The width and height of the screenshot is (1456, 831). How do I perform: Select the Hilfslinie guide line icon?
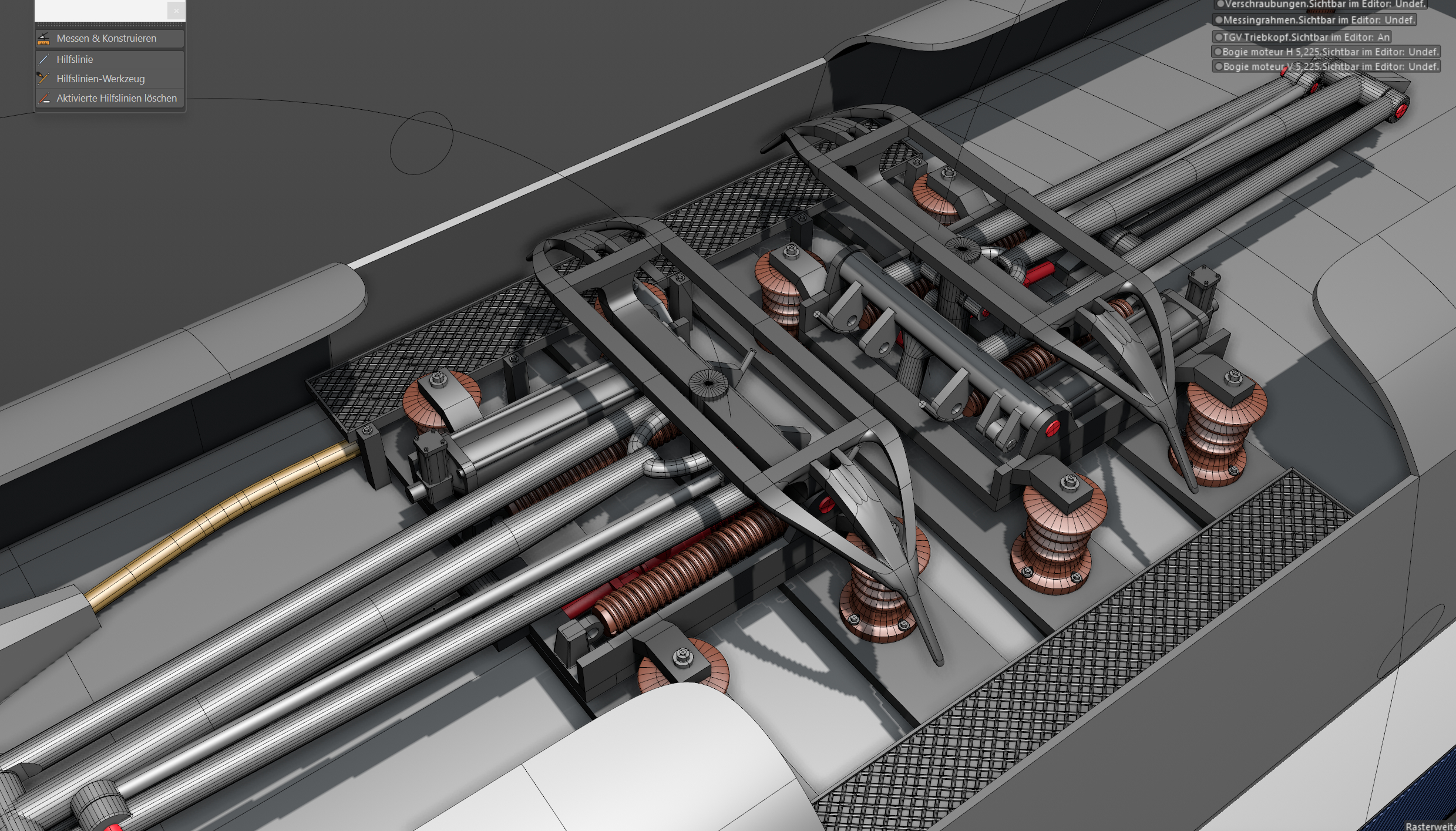tap(43, 59)
